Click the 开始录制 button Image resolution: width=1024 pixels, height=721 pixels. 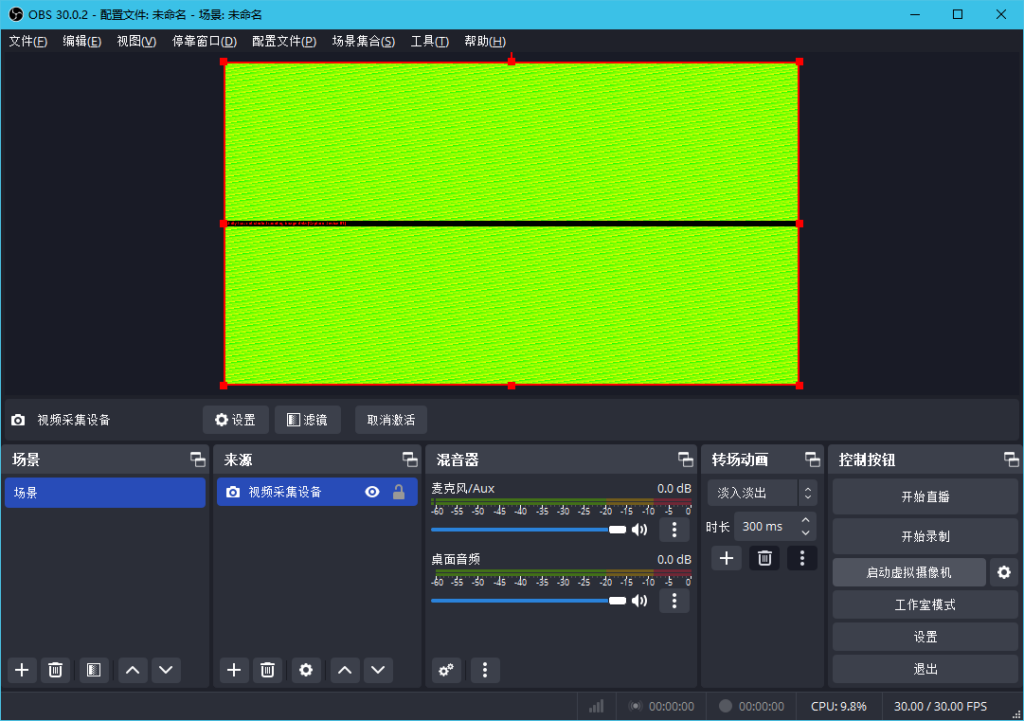925,536
